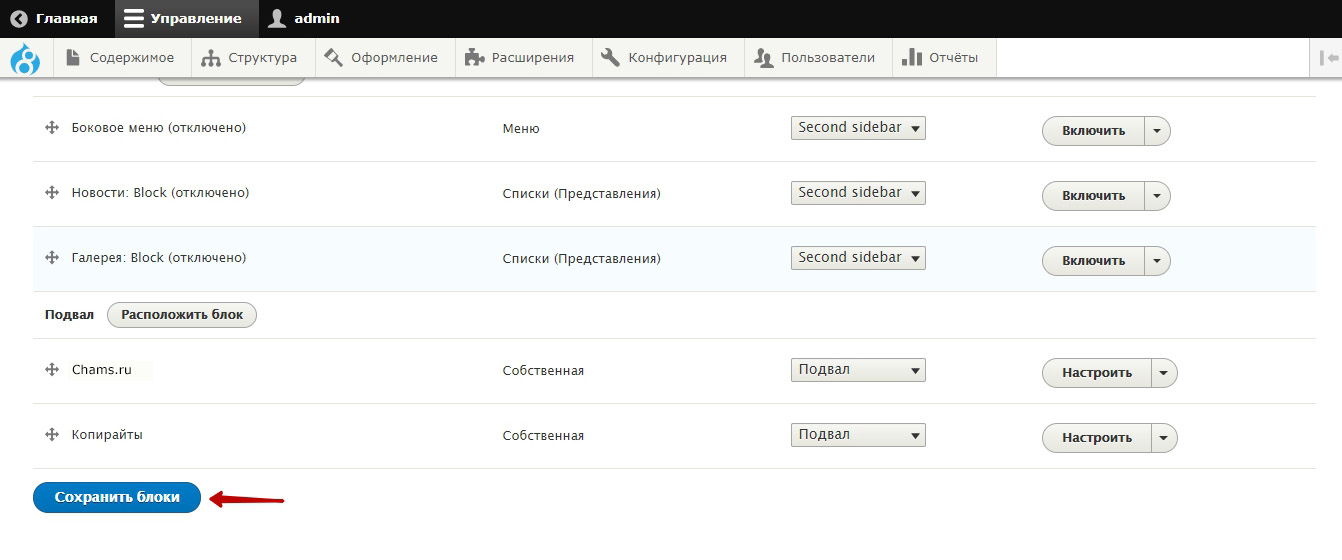Expand actions arrow beside Включить for Новости
This screenshot has width=1342, height=560.
coord(1157,196)
